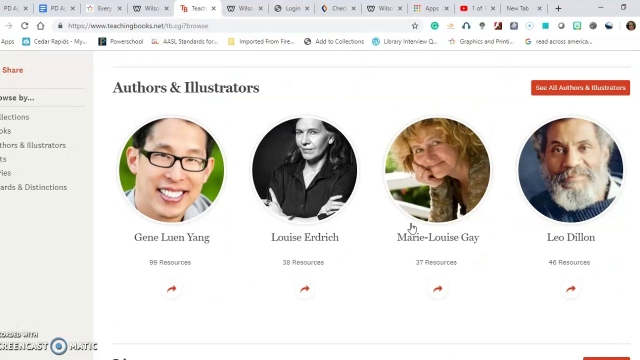
Task: Click the address bar URL field
Action: [237, 26]
